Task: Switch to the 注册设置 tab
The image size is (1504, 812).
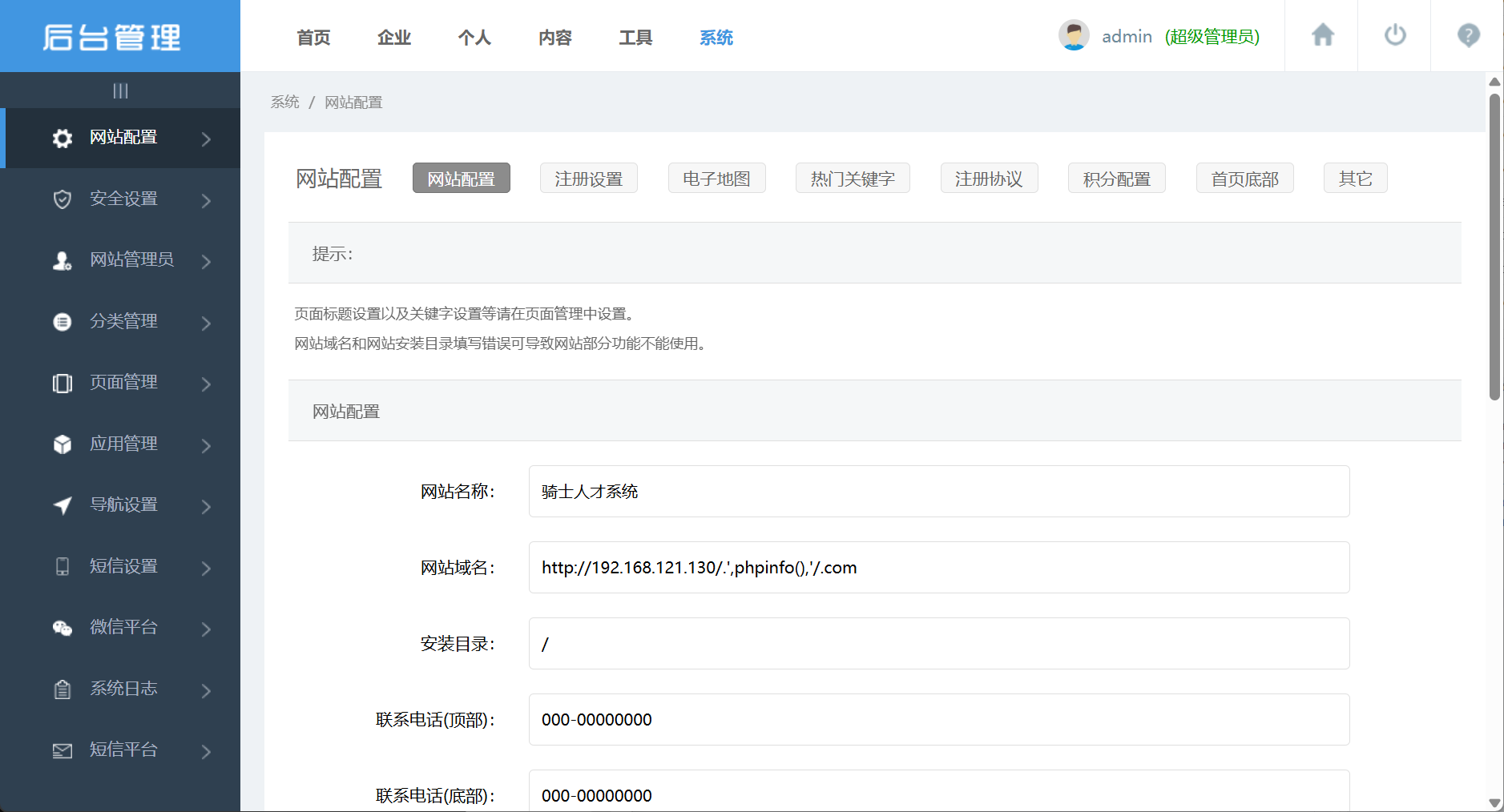Action: point(588,179)
